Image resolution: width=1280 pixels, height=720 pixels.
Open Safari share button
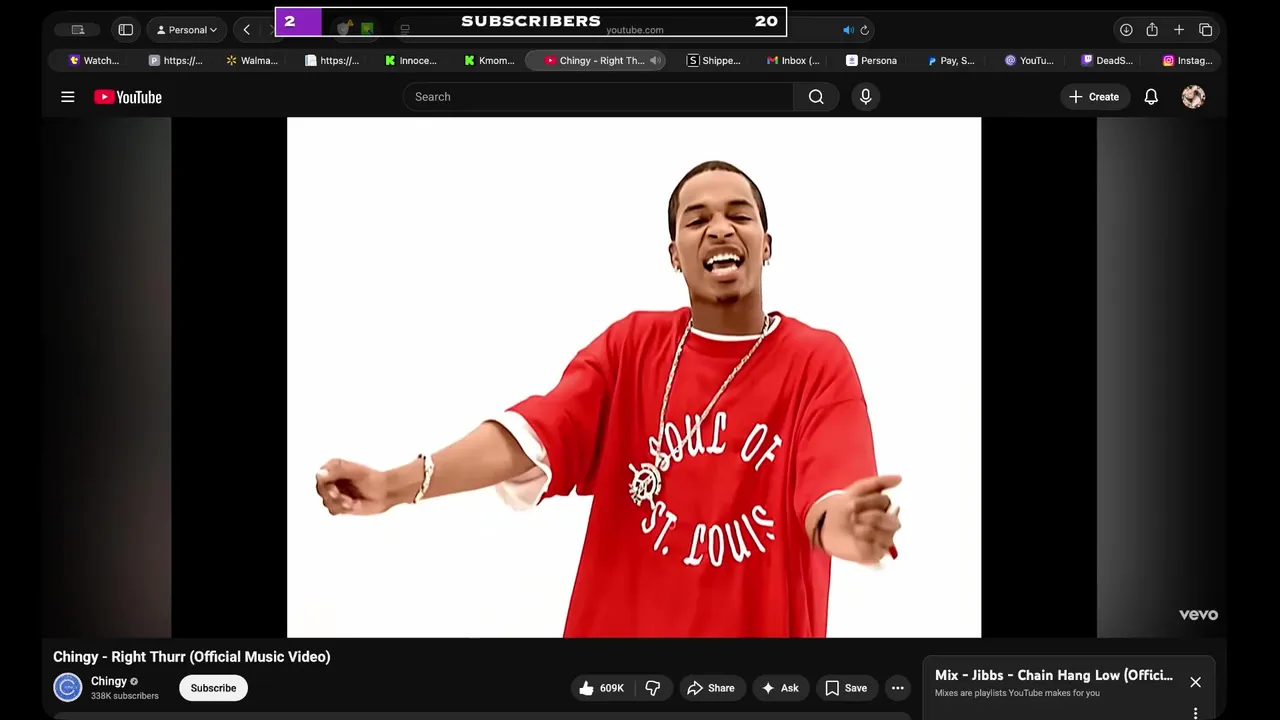(x=1152, y=30)
